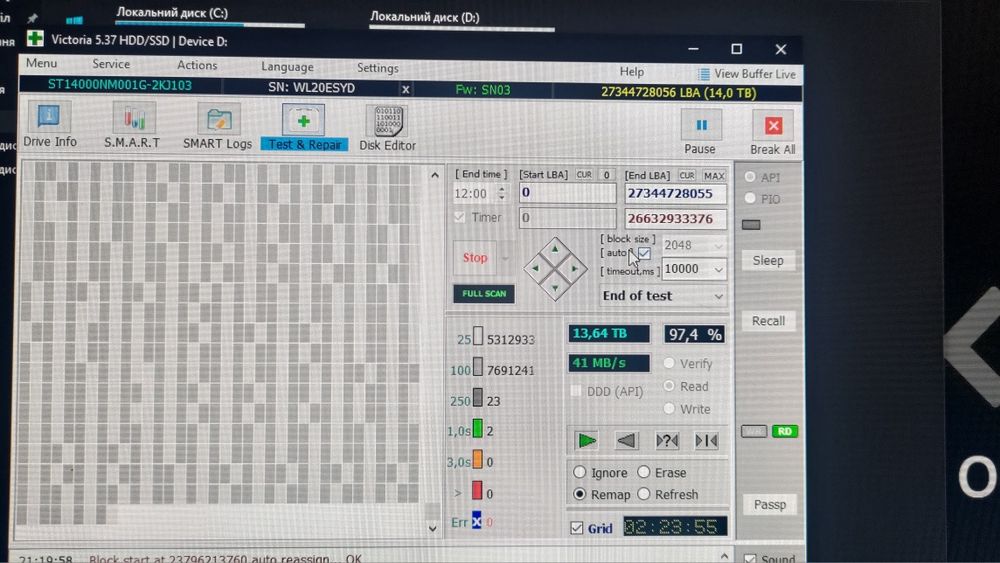Open the Menu menu
Screen dimensions: 1000x563
[x=41, y=63]
